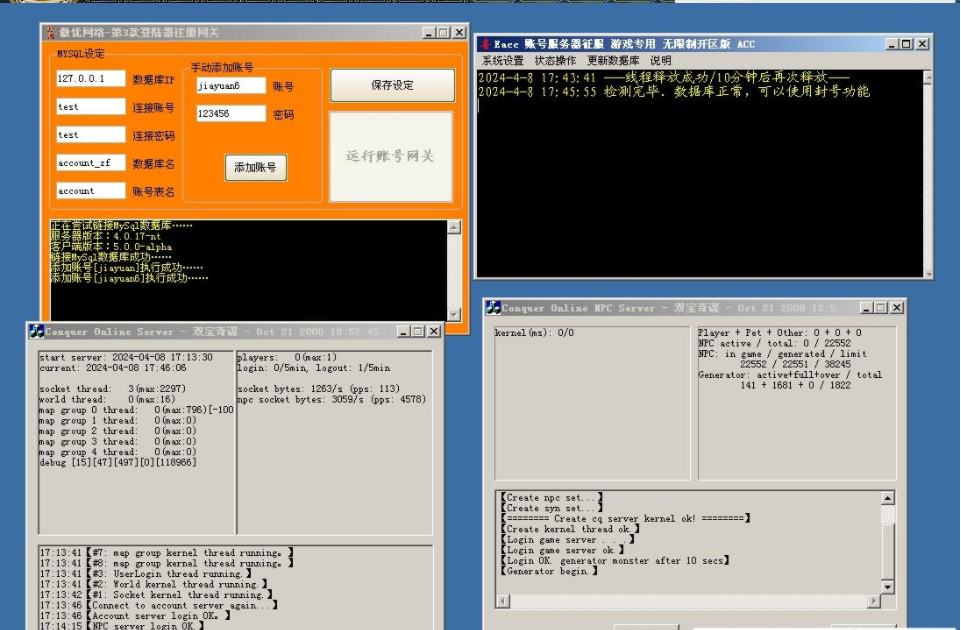Viewport: 961px width, 630px height.
Task: Click the registration gateway window title icon
Action: click(x=48, y=33)
